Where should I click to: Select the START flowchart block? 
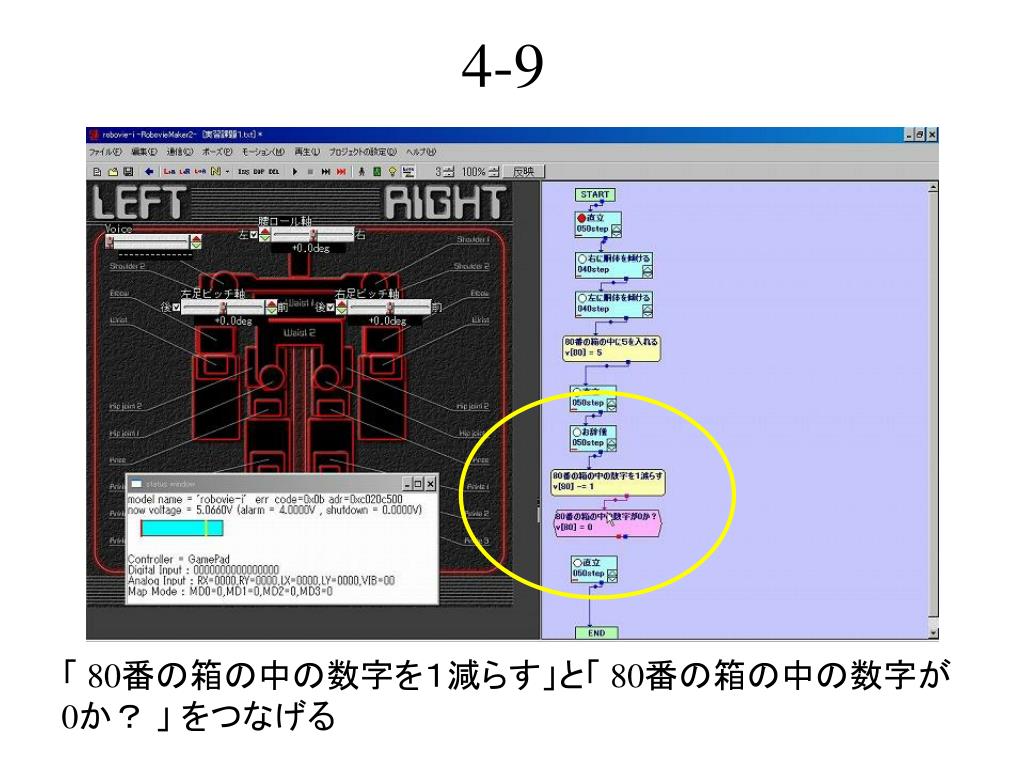(595, 195)
